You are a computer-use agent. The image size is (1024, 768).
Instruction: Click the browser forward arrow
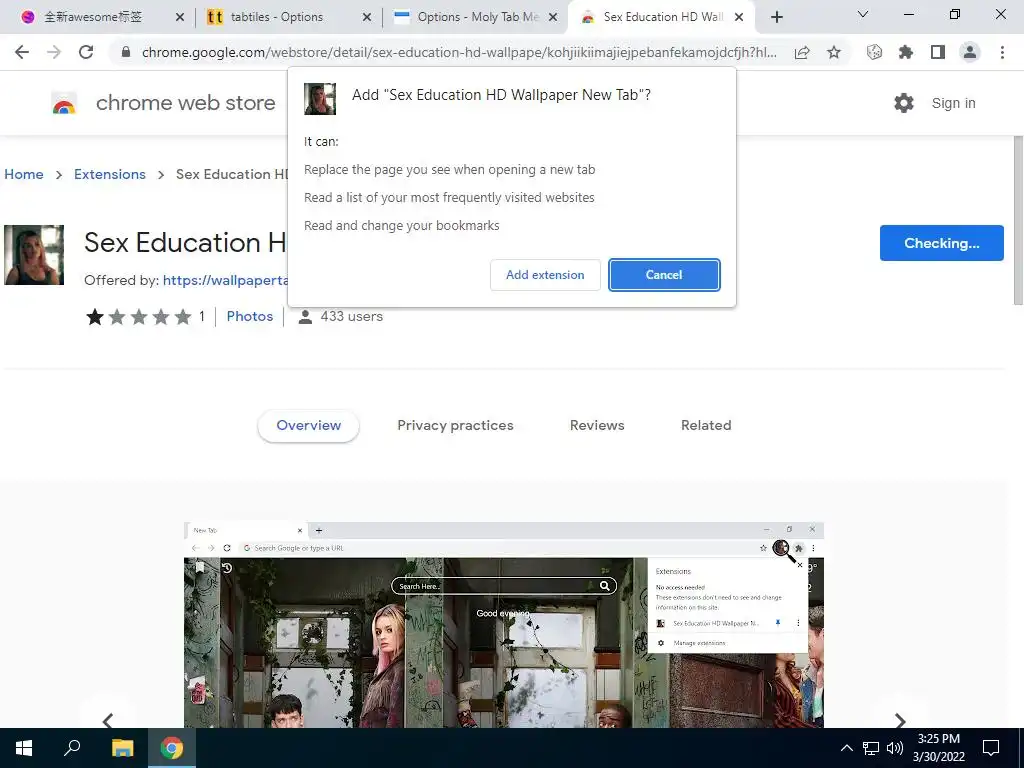(x=54, y=52)
